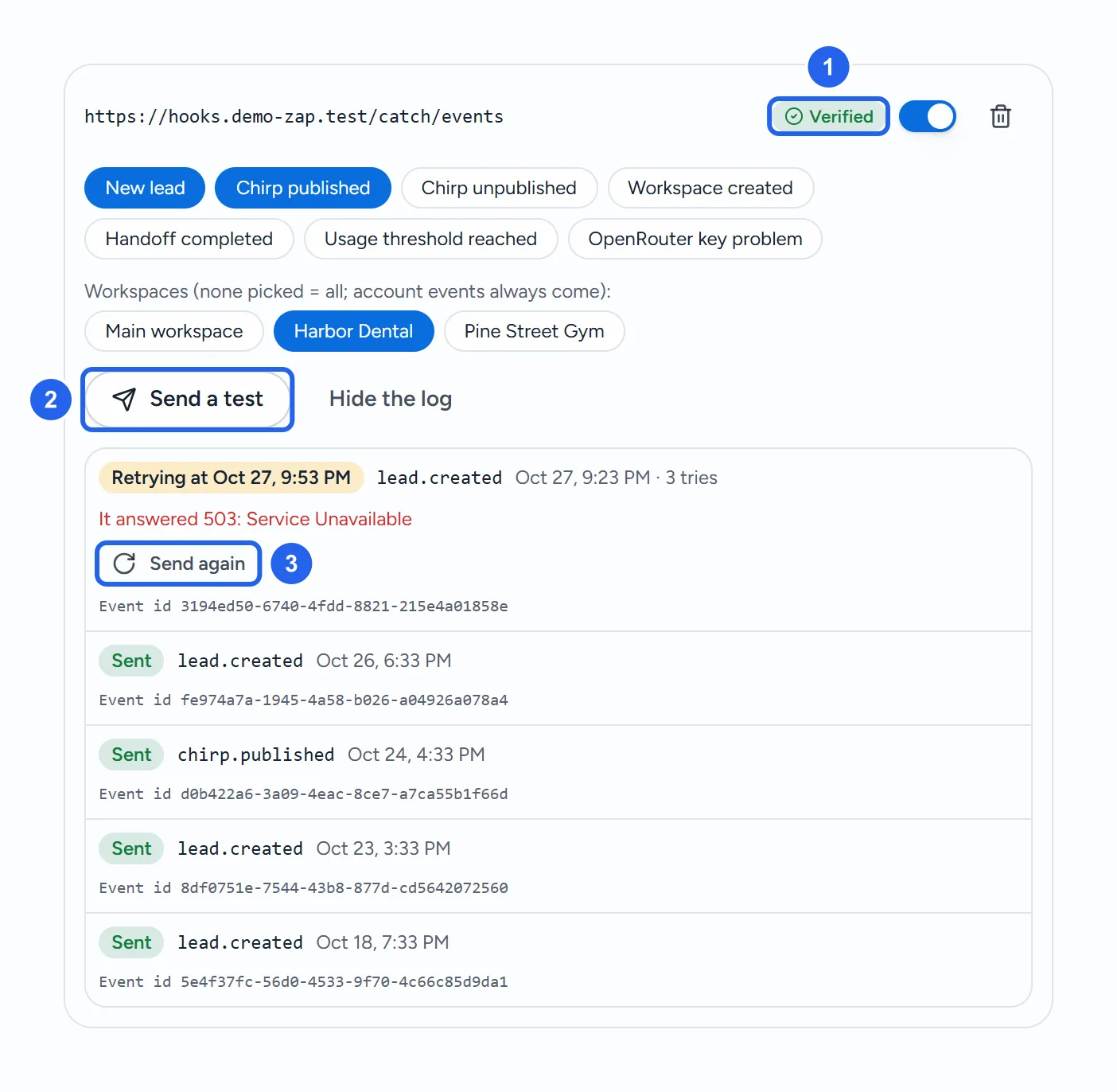Enable the Chirp unpublished event chip

pos(499,188)
